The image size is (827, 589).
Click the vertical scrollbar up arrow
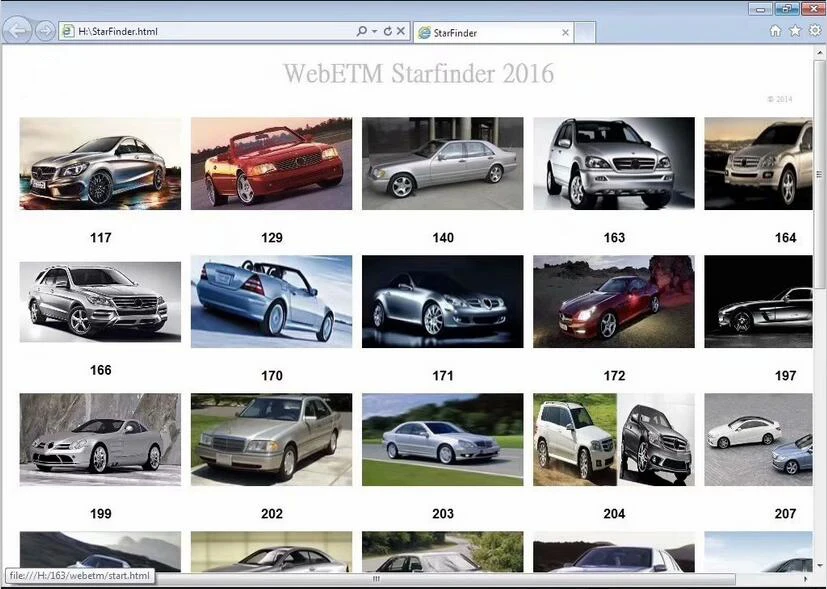[x=820, y=53]
